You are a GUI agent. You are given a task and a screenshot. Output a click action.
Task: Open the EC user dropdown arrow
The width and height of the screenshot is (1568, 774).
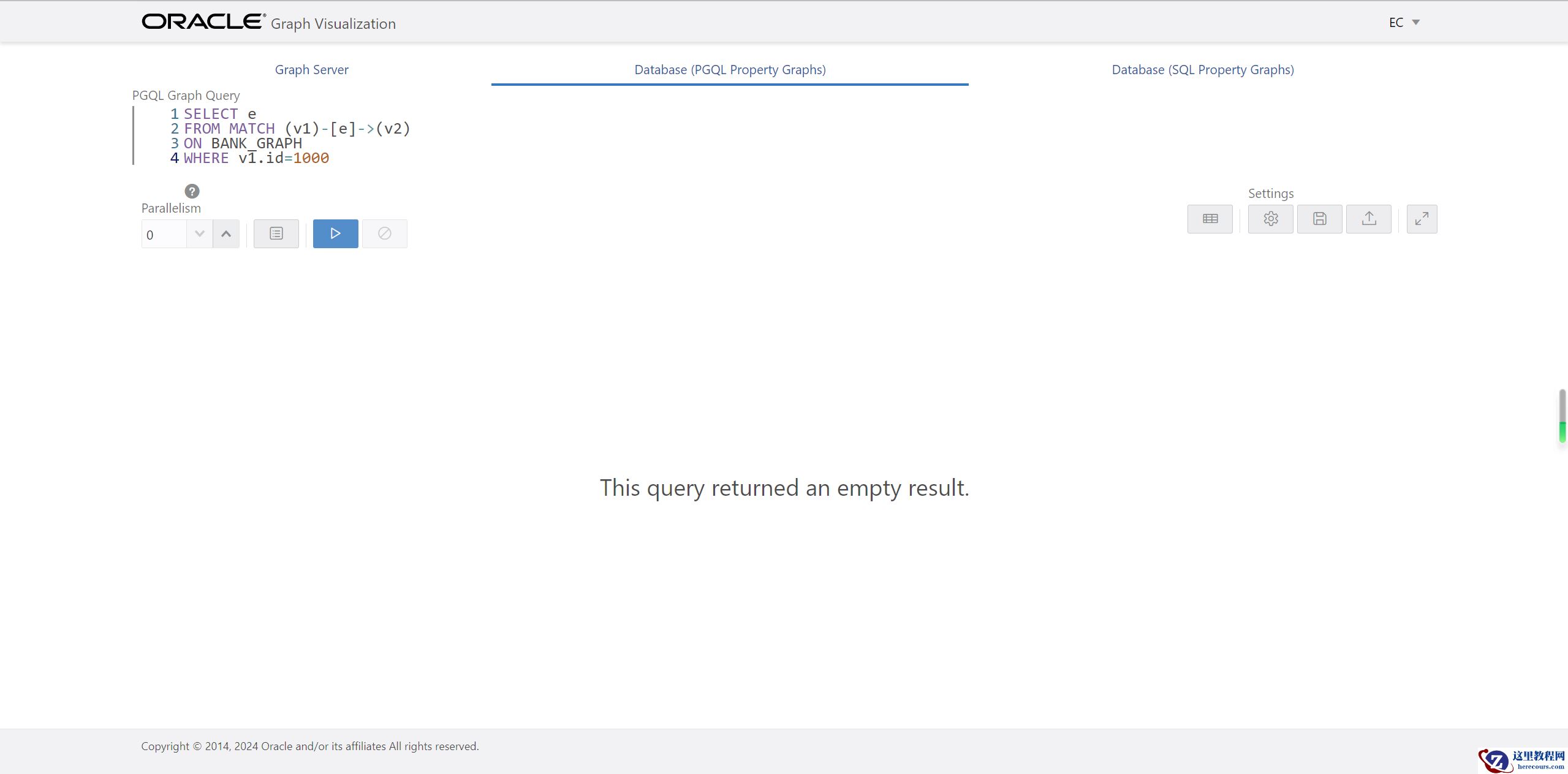pyautogui.click(x=1415, y=23)
